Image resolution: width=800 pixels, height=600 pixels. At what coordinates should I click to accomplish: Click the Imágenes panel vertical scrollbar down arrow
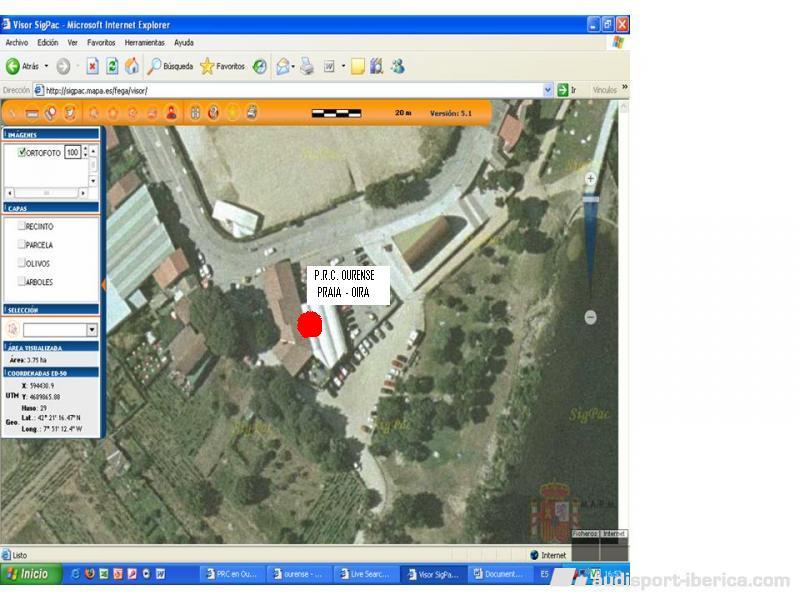pyautogui.click(x=93, y=181)
